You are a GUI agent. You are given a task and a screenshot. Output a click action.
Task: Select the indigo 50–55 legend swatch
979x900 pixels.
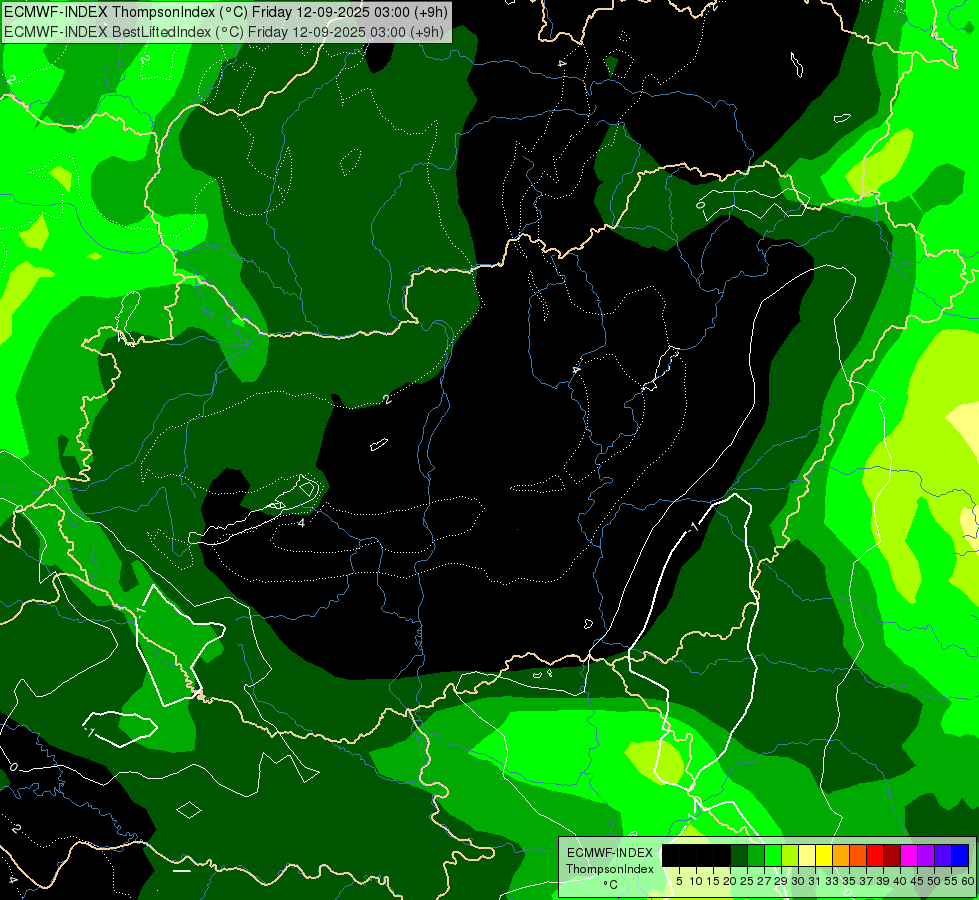click(943, 855)
